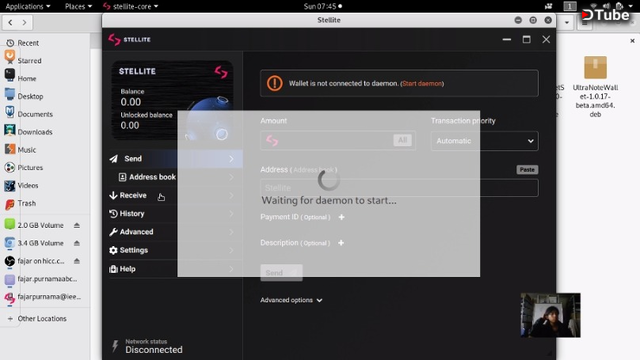Click the Stellite logo on wallet card
The width and height of the screenshot is (640, 360).
pos(221,72)
